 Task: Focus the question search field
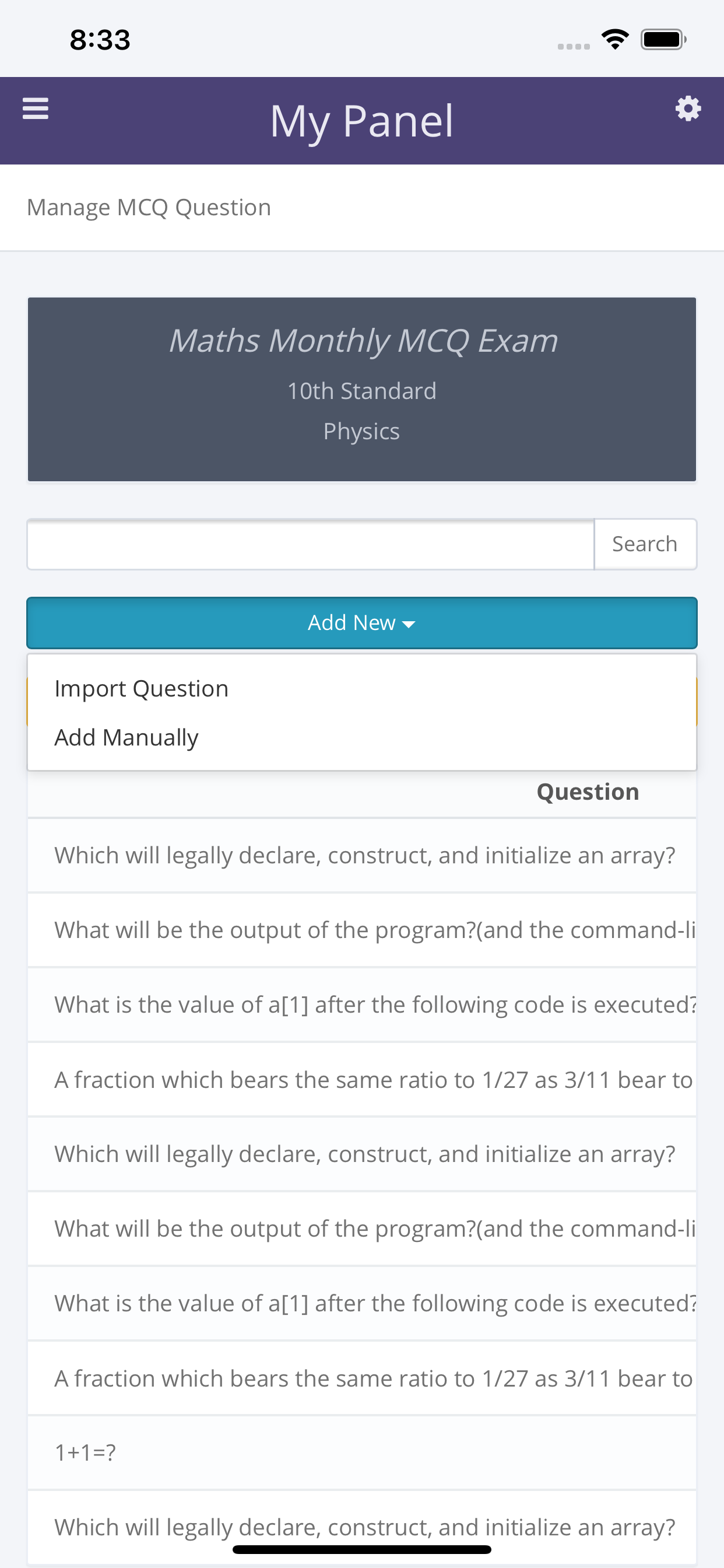coord(310,544)
